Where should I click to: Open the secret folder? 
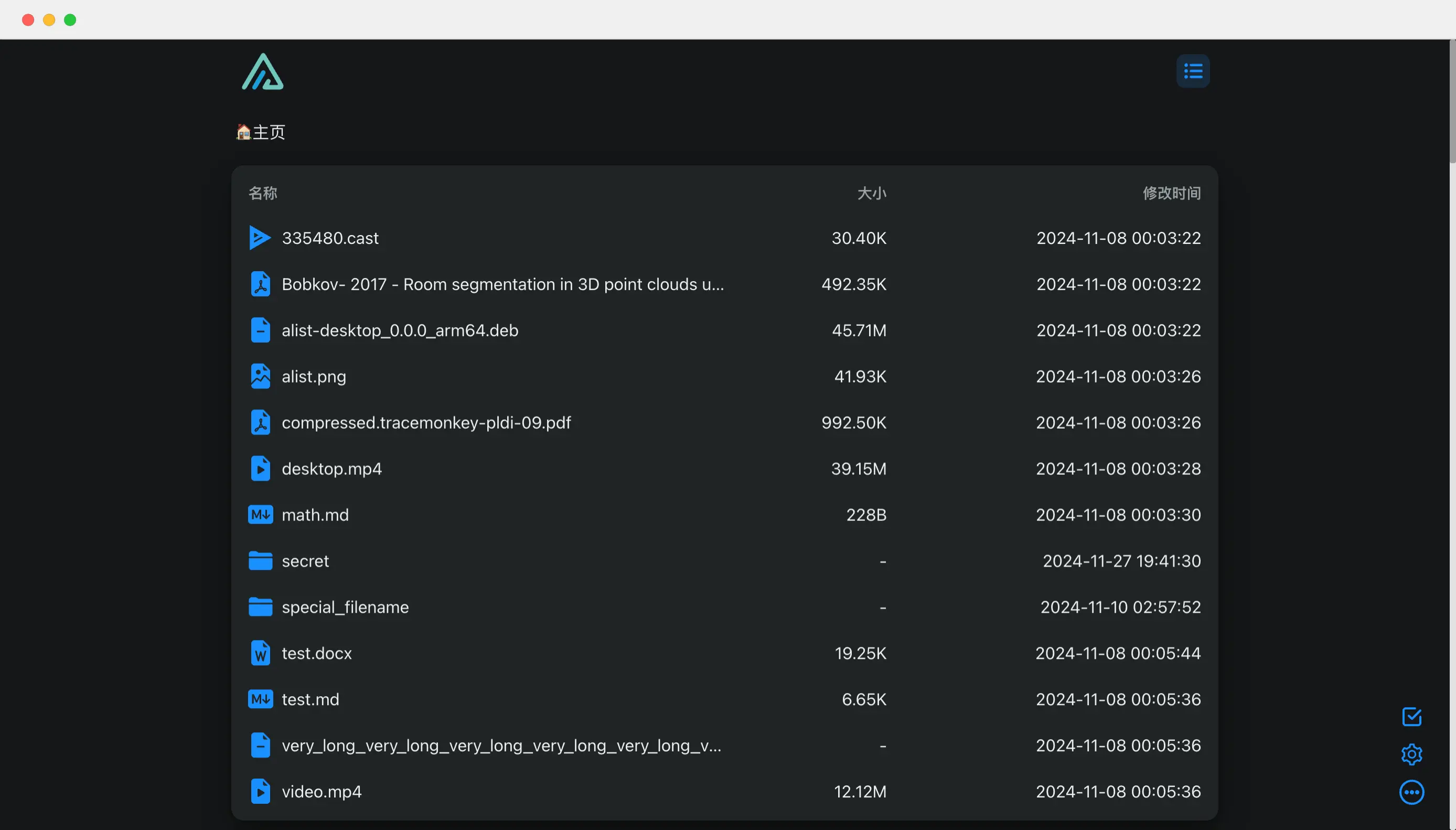(x=305, y=561)
